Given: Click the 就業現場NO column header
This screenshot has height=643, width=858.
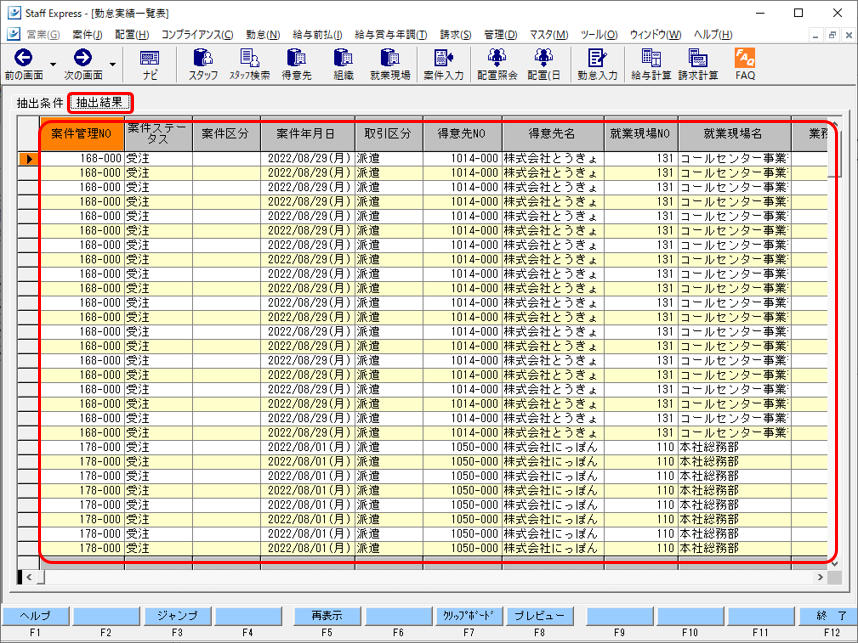Looking at the screenshot, I should [641, 134].
